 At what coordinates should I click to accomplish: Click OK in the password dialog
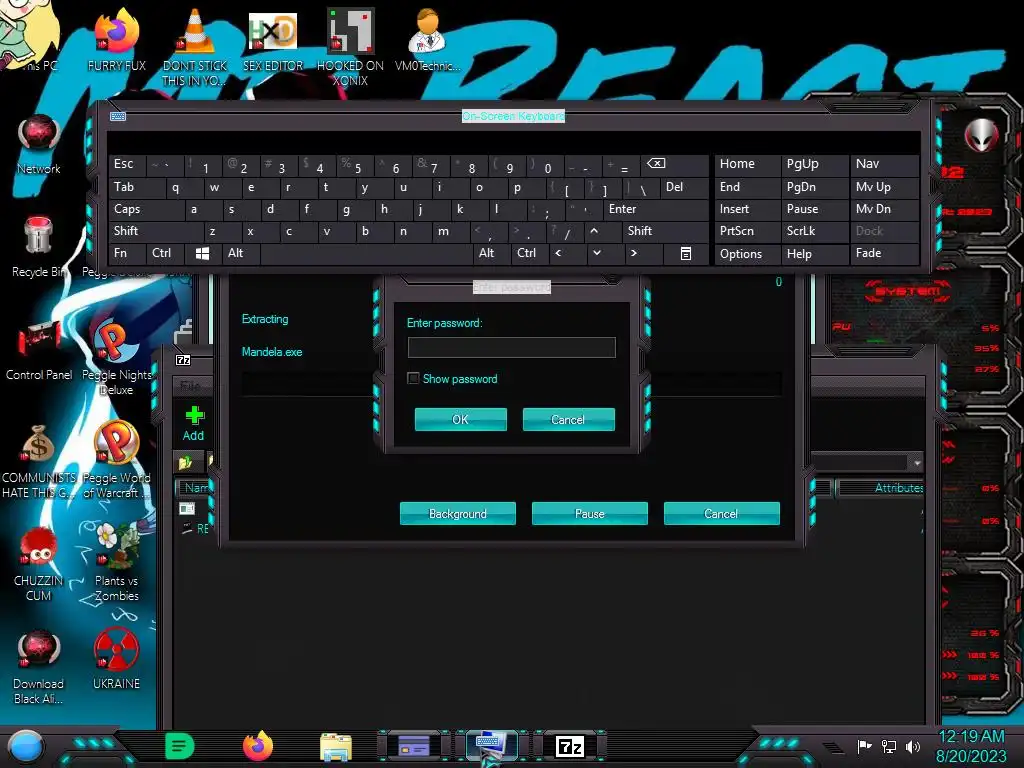coord(460,419)
